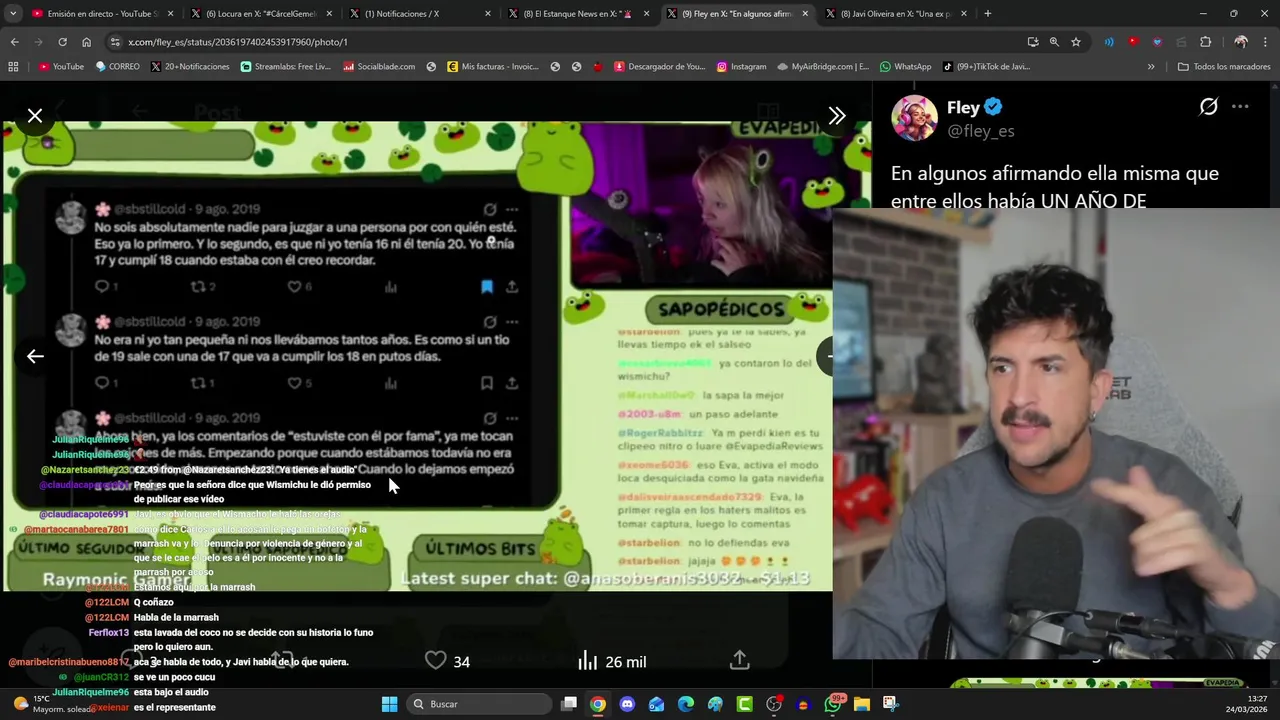The width and height of the screenshot is (1280, 720).
Task: Open the Streamlabs bookmark
Action: [x=286, y=67]
